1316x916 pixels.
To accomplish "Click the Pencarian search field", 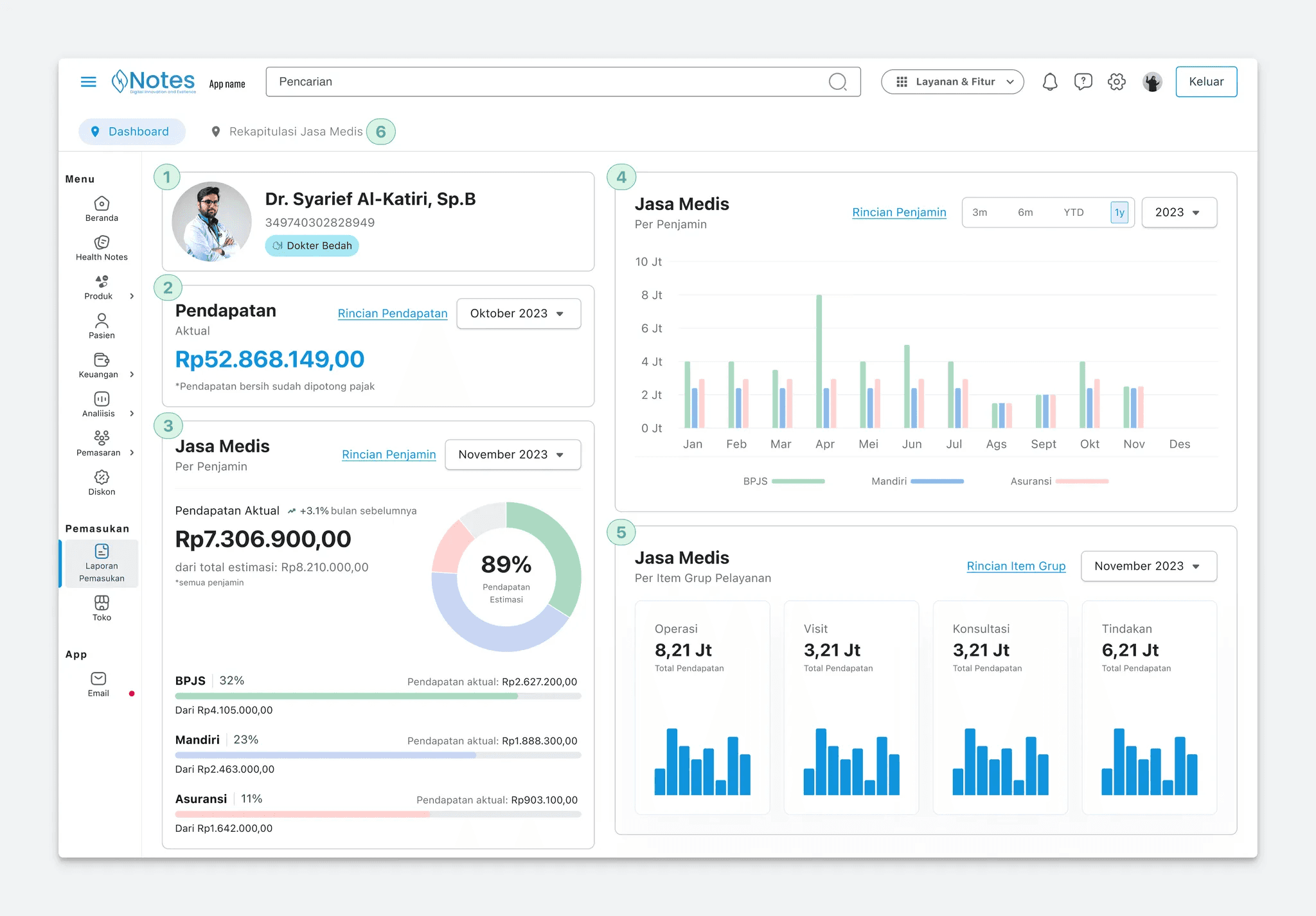I will tap(546, 82).
